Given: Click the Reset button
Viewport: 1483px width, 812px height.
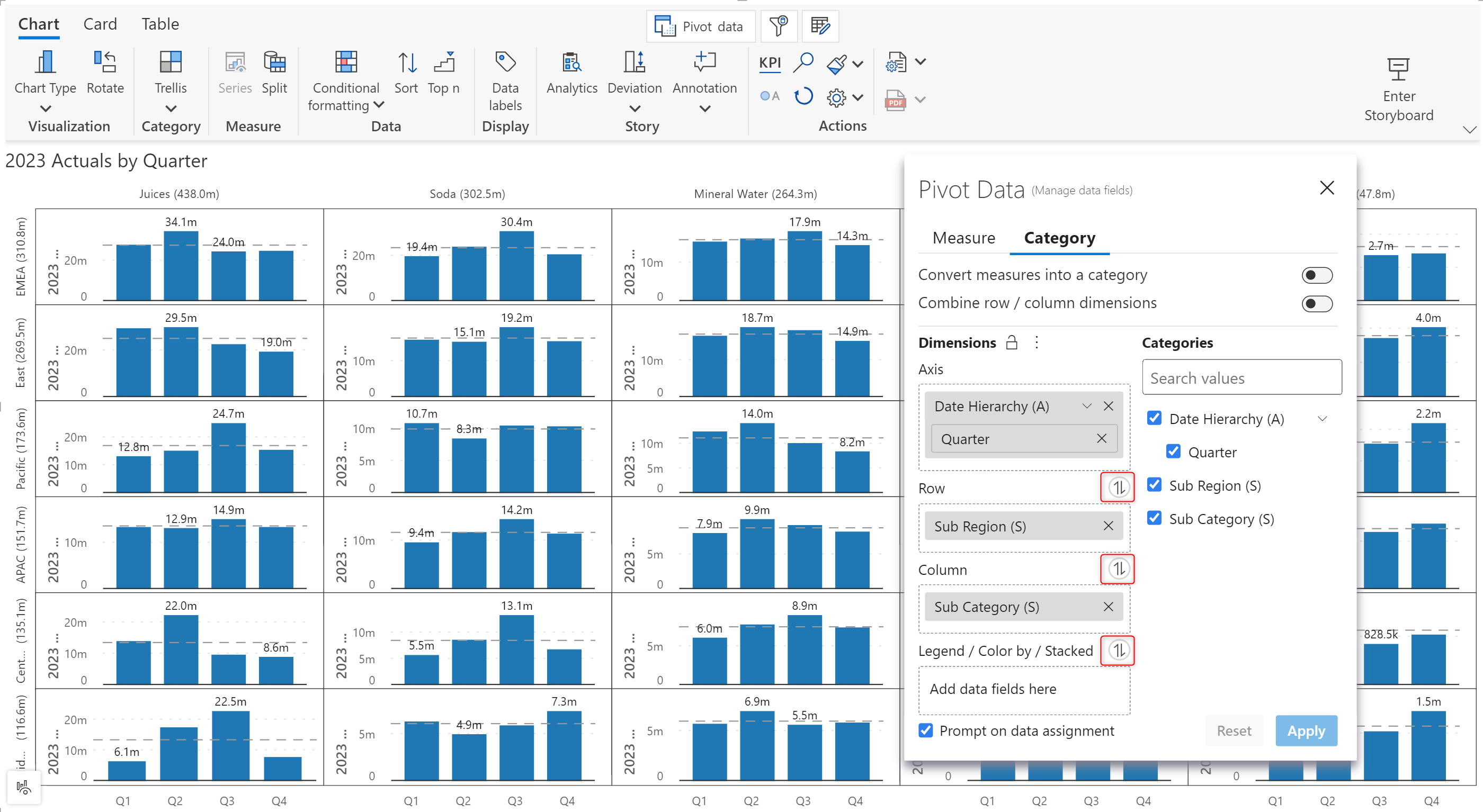Looking at the screenshot, I should [x=1234, y=730].
